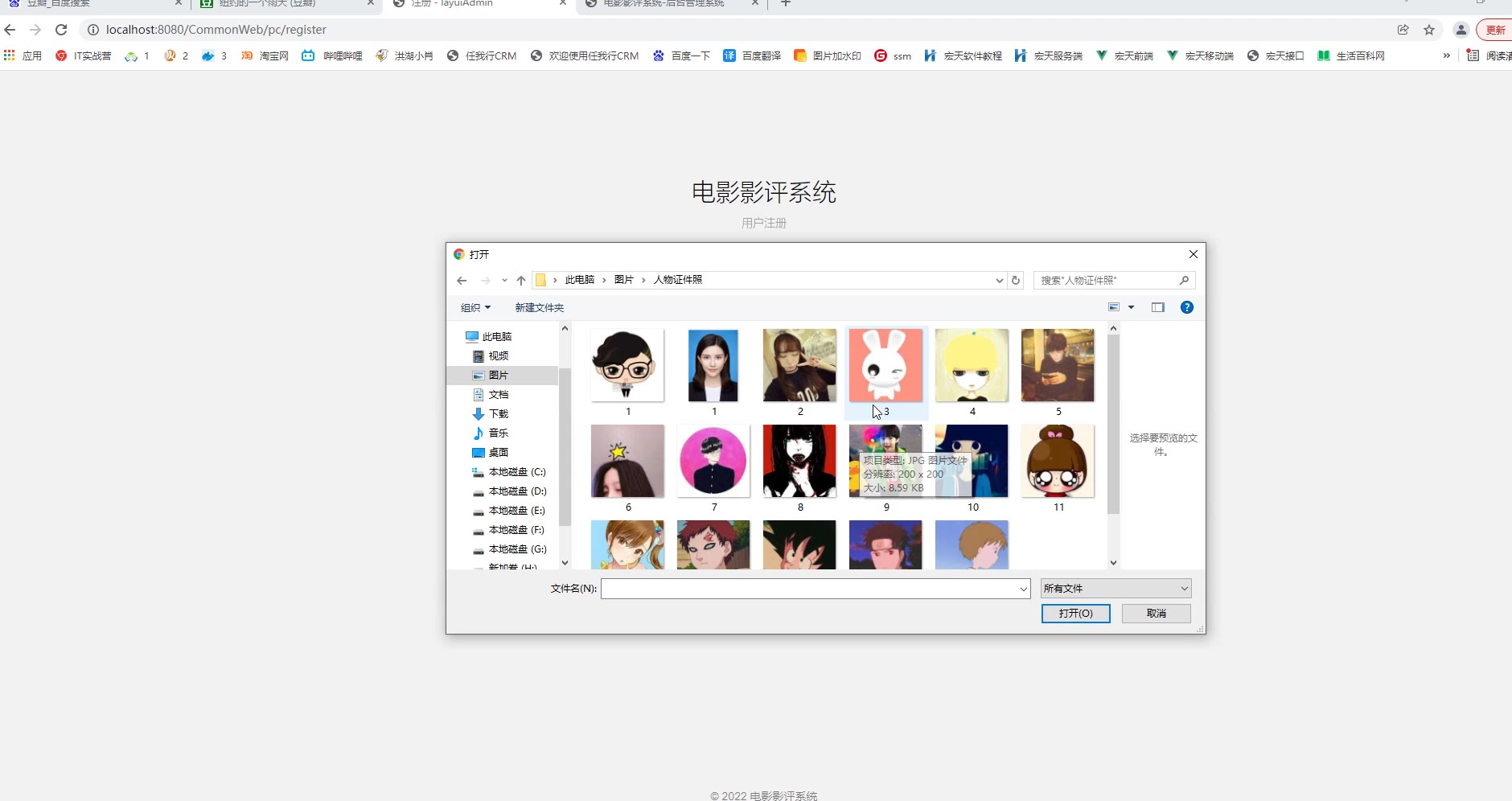This screenshot has height=801, width=1512.
Task: Open a new browser tab
Action: click(786, 4)
